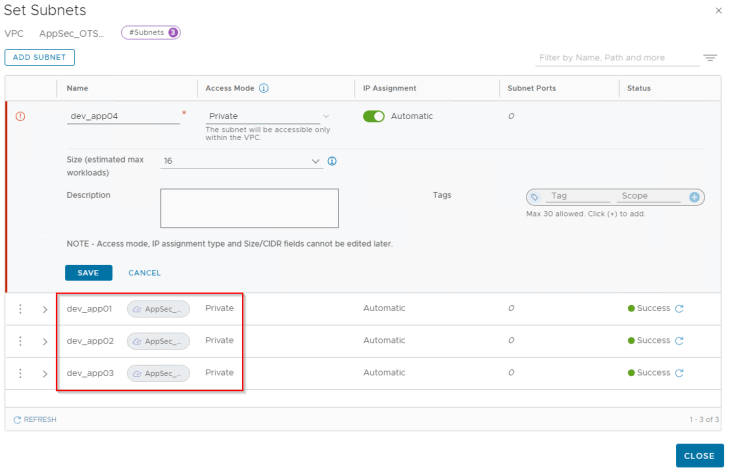Image resolution: width=730 pixels, height=472 pixels.
Task: Toggle Automatic IP Assignment switch
Action: [374, 116]
